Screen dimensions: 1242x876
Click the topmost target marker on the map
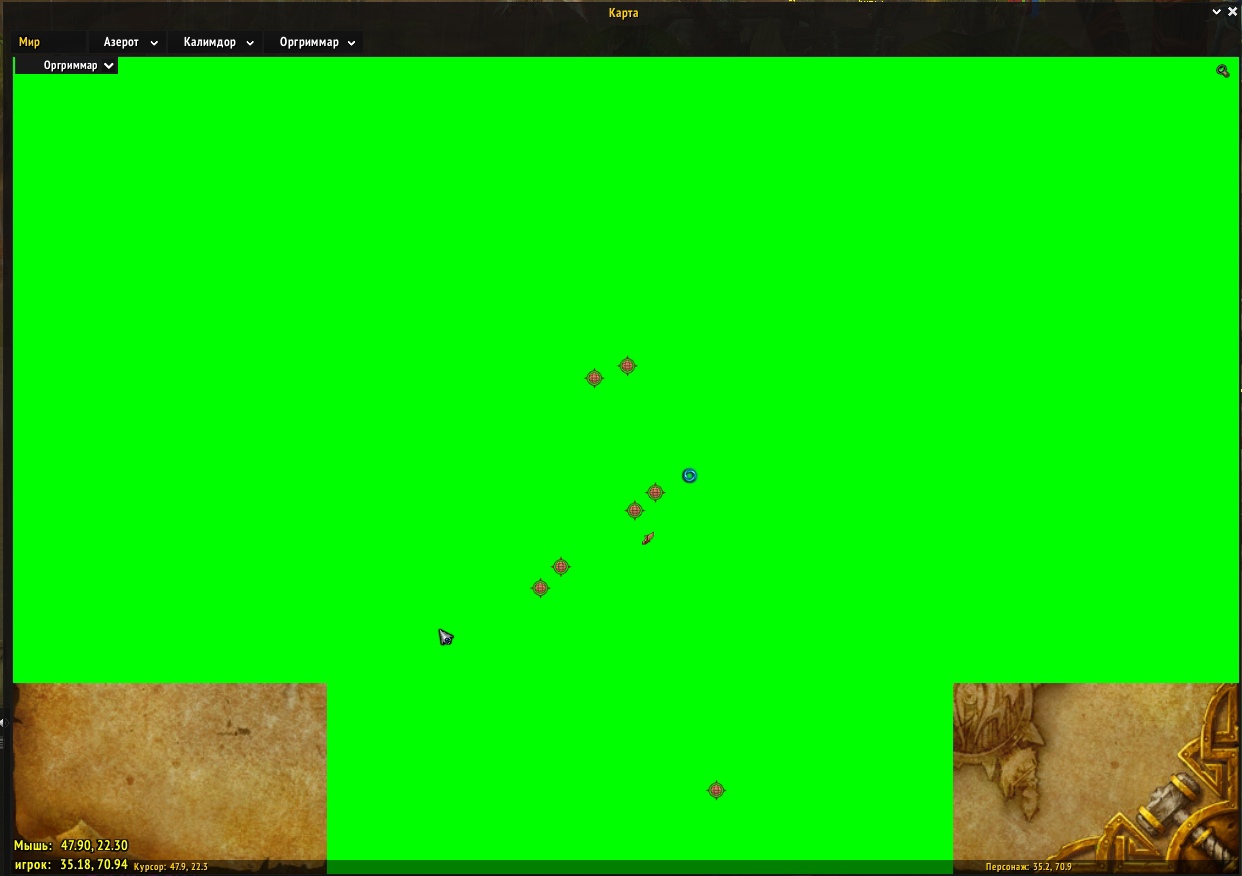(x=627, y=366)
